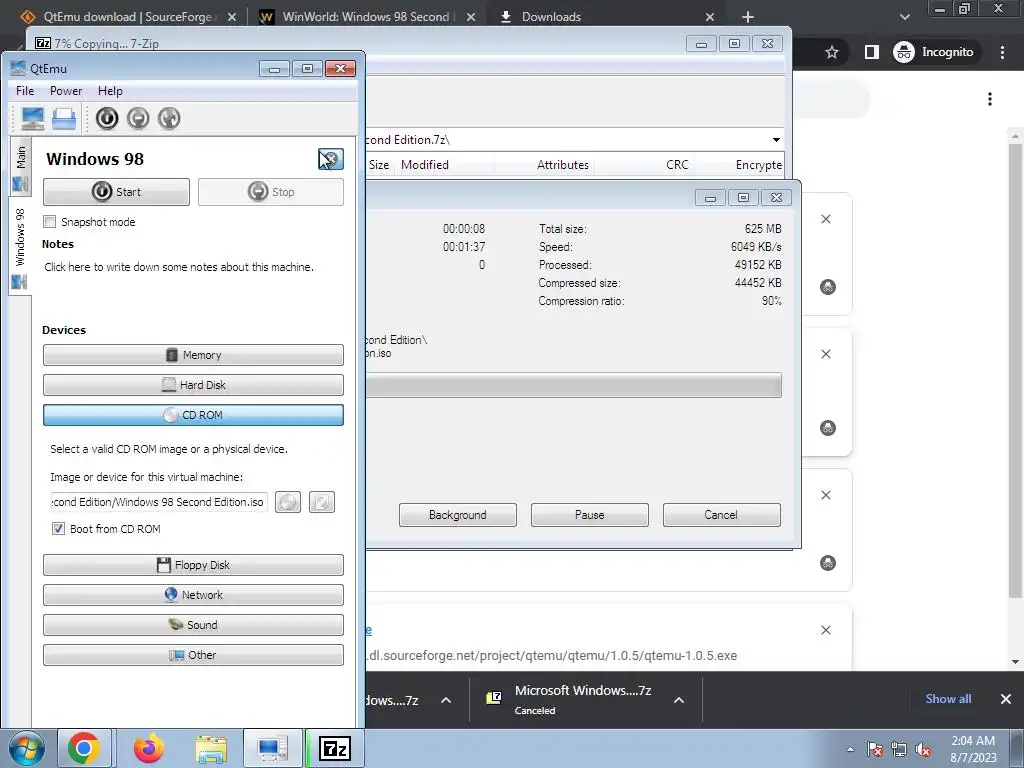
Task: Expand the Hard Disk device section
Action: (x=193, y=385)
